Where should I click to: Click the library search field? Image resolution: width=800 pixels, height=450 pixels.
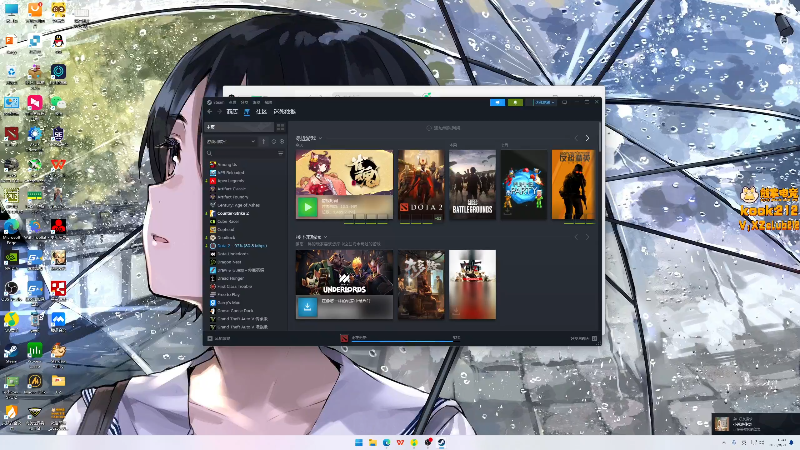point(241,153)
